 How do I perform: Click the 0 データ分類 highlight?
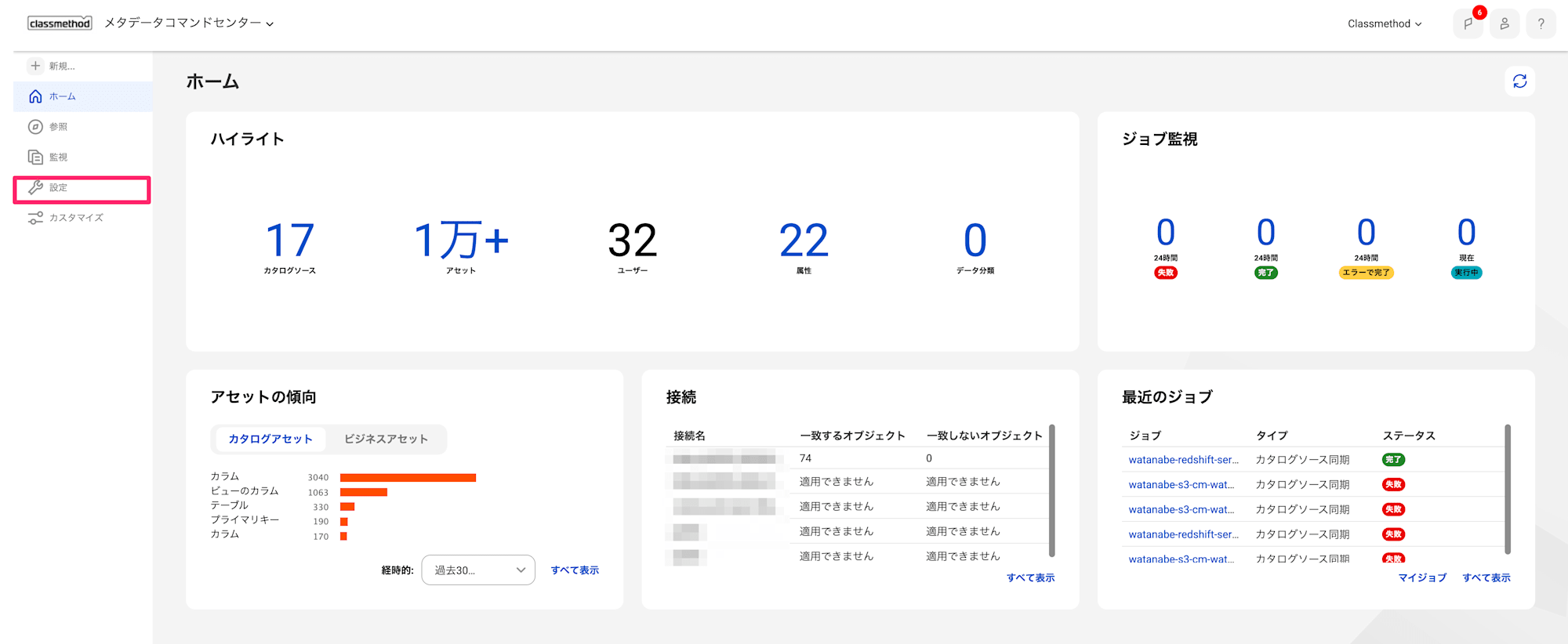pos(975,247)
